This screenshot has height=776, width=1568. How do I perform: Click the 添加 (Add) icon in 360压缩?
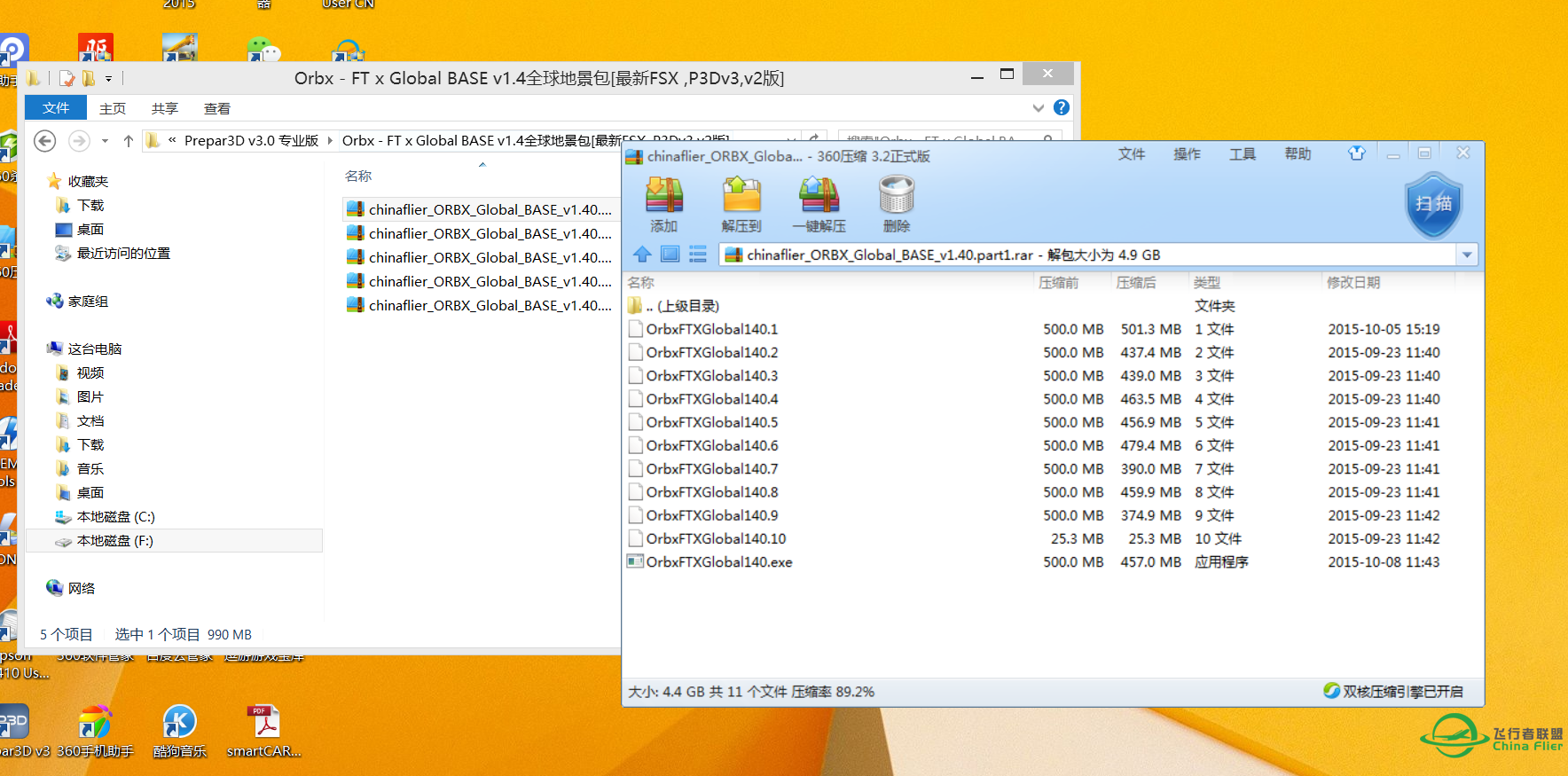tap(663, 203)
